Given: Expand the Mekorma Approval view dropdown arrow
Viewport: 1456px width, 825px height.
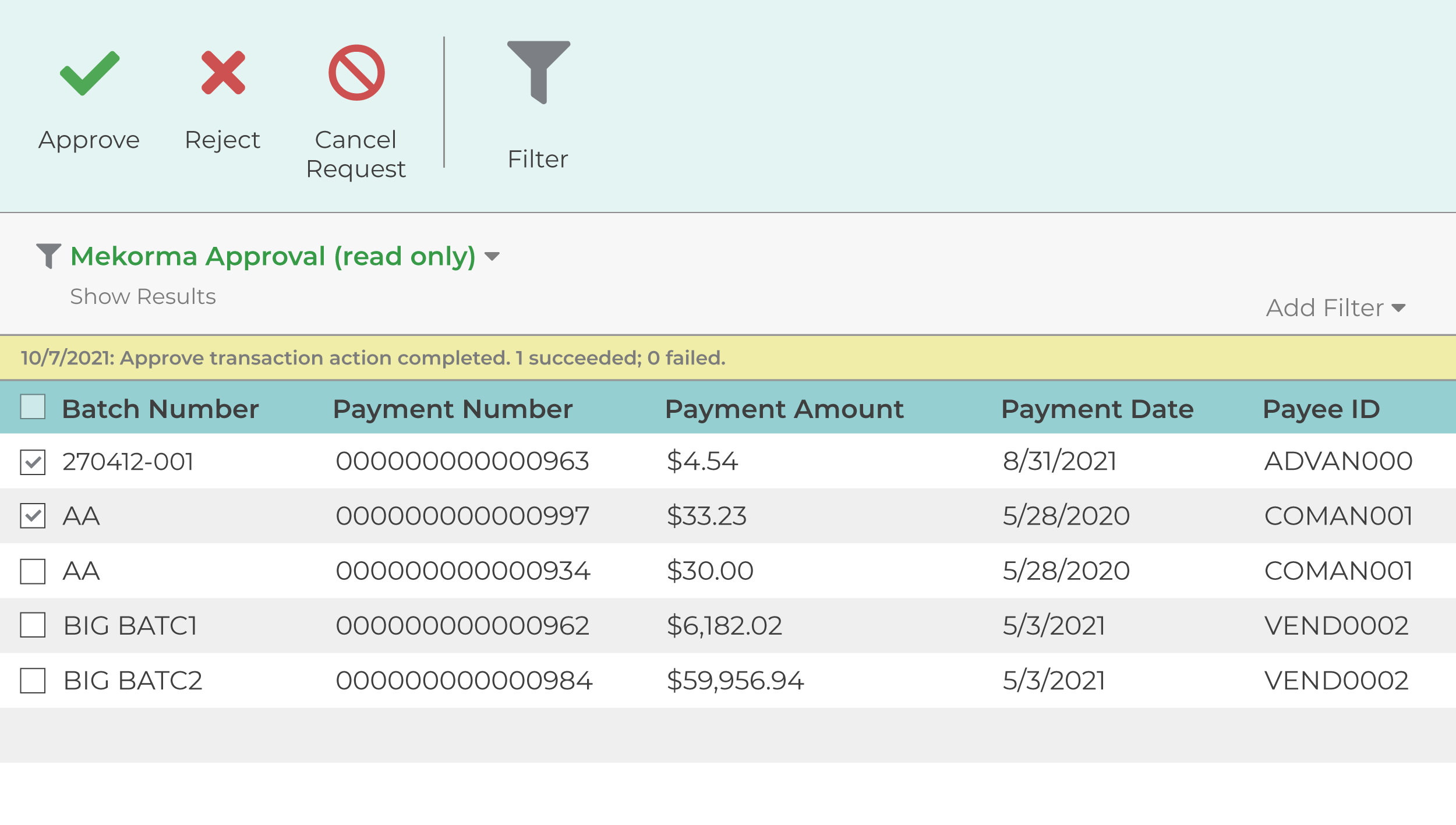Looking at the screenshot, I should tap(492, 257).
